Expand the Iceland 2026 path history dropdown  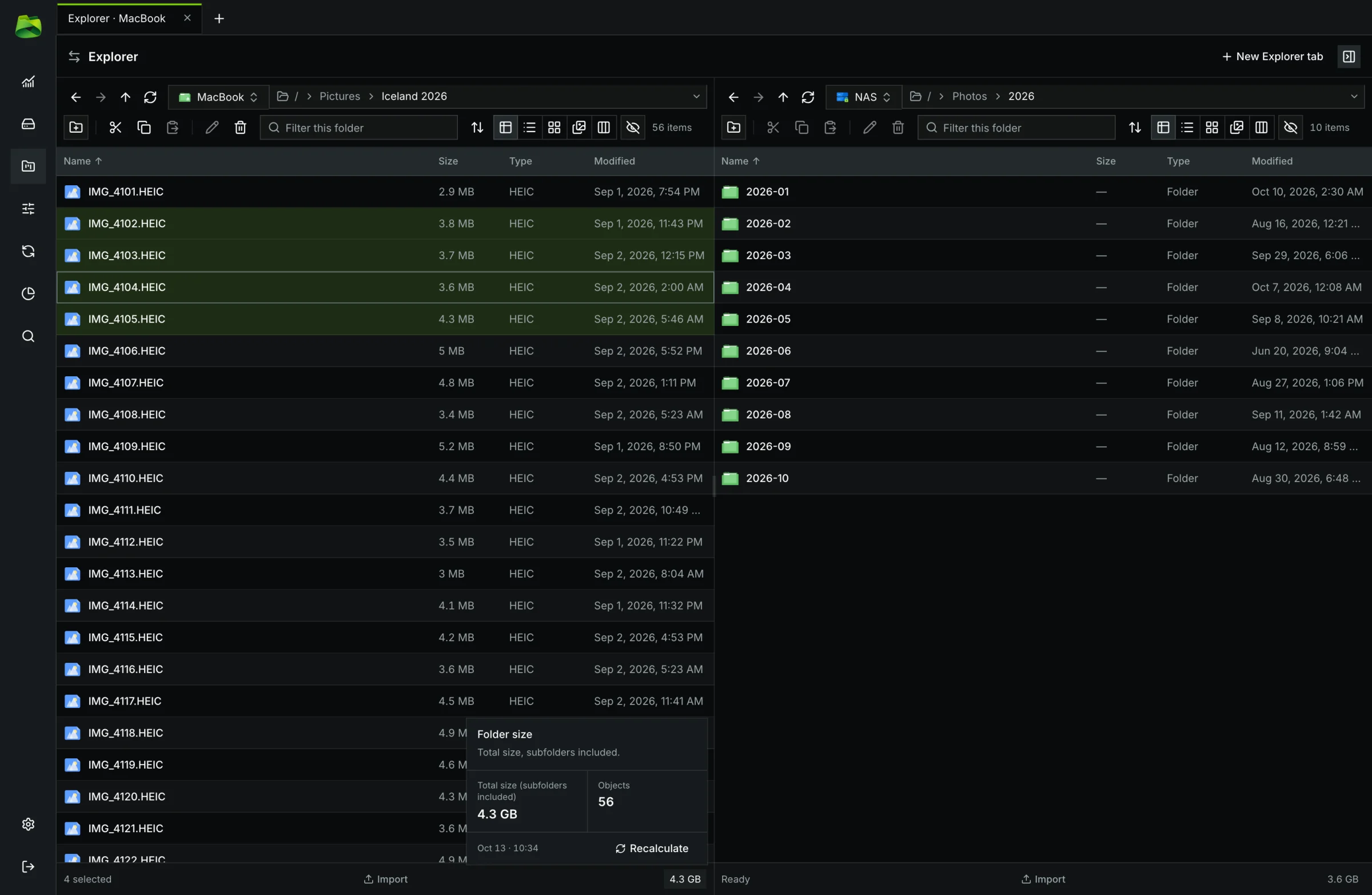696,96
